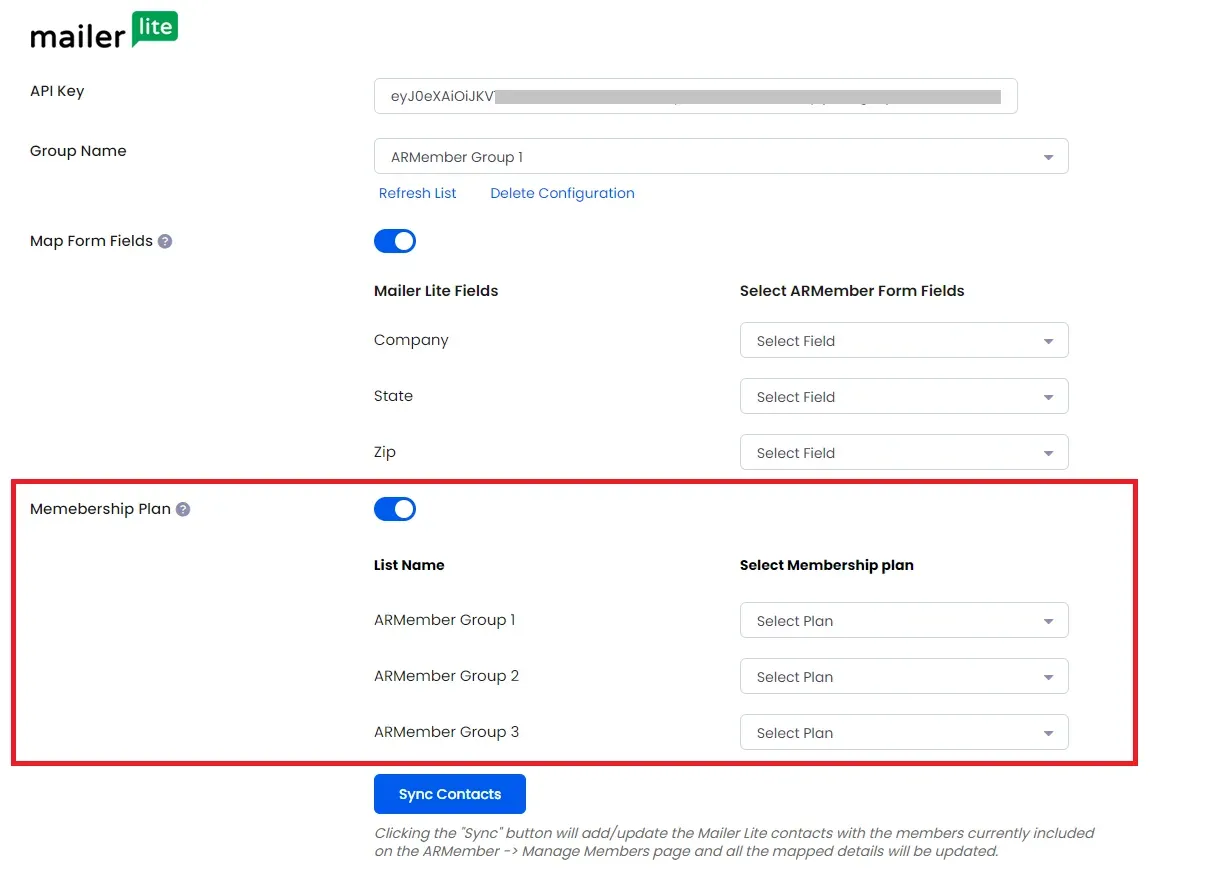This screenshot has height=883, width=1206.
Task: Click the ARMember Group 1 list name
Action: pos(445,620)
